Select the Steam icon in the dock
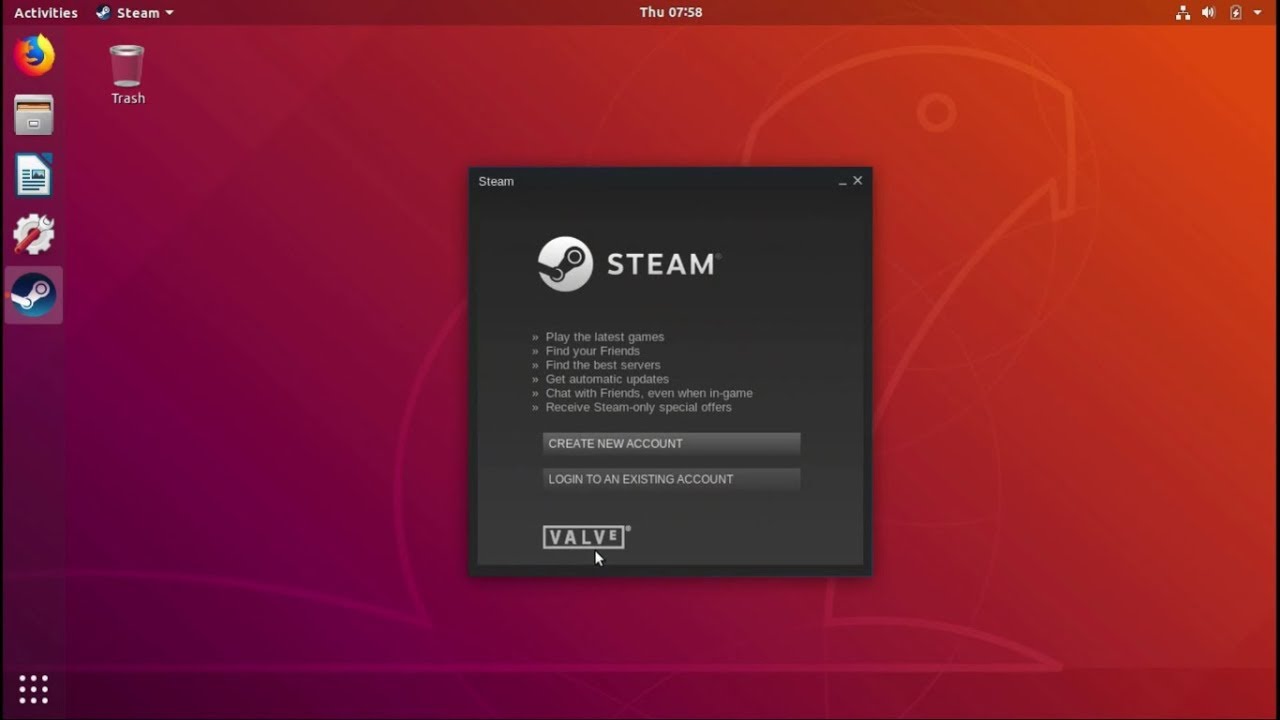Screen dimensions: 1280x720 [34, 295]
